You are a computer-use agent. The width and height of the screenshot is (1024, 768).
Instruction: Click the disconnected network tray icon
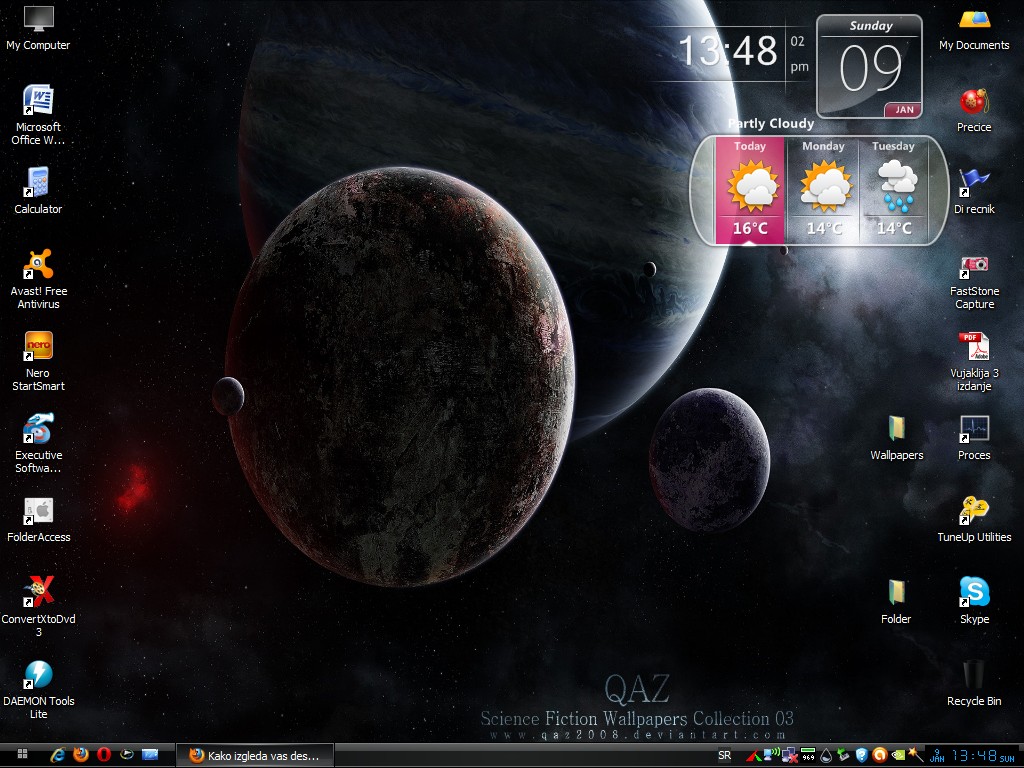pos(790,756)
